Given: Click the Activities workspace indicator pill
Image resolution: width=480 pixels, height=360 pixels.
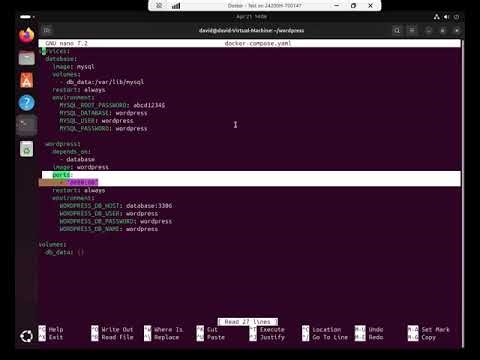Looking at the screenshot, I should tap(27, 17).
